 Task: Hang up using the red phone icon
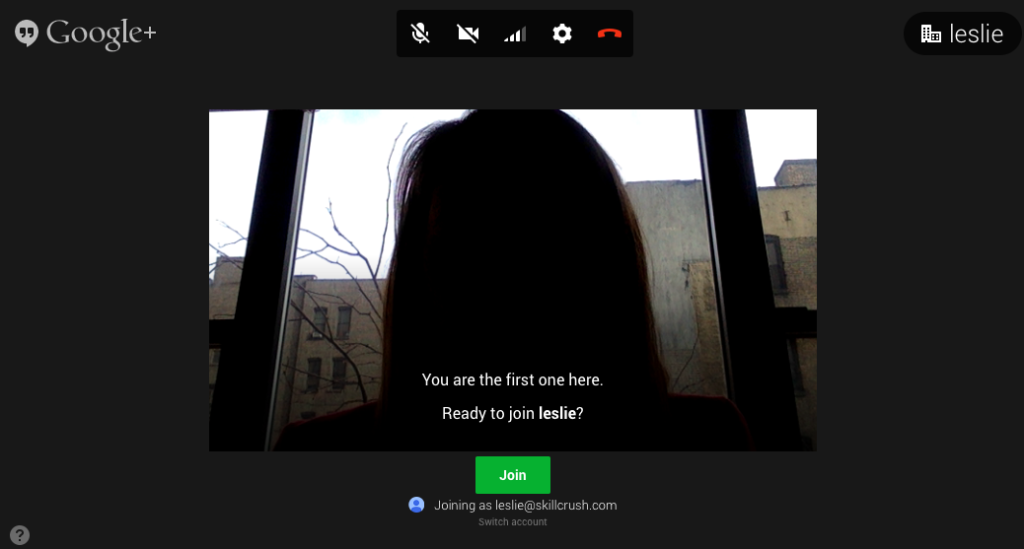(609, 34)
